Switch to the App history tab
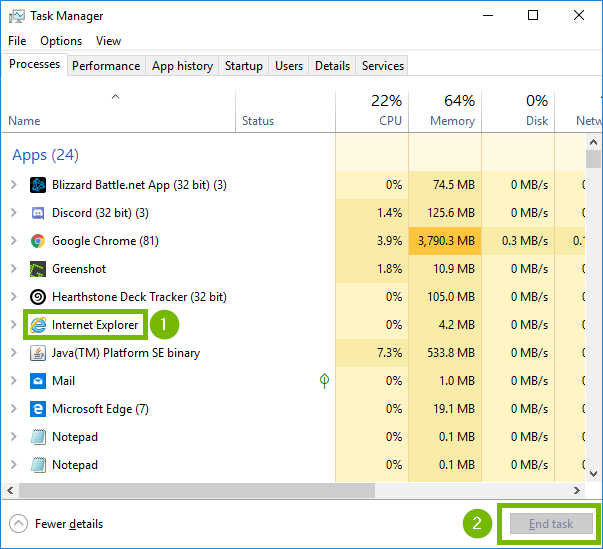The width and height of the screenshot is (603, 549). pyautogui.click(x=182, y=66)
